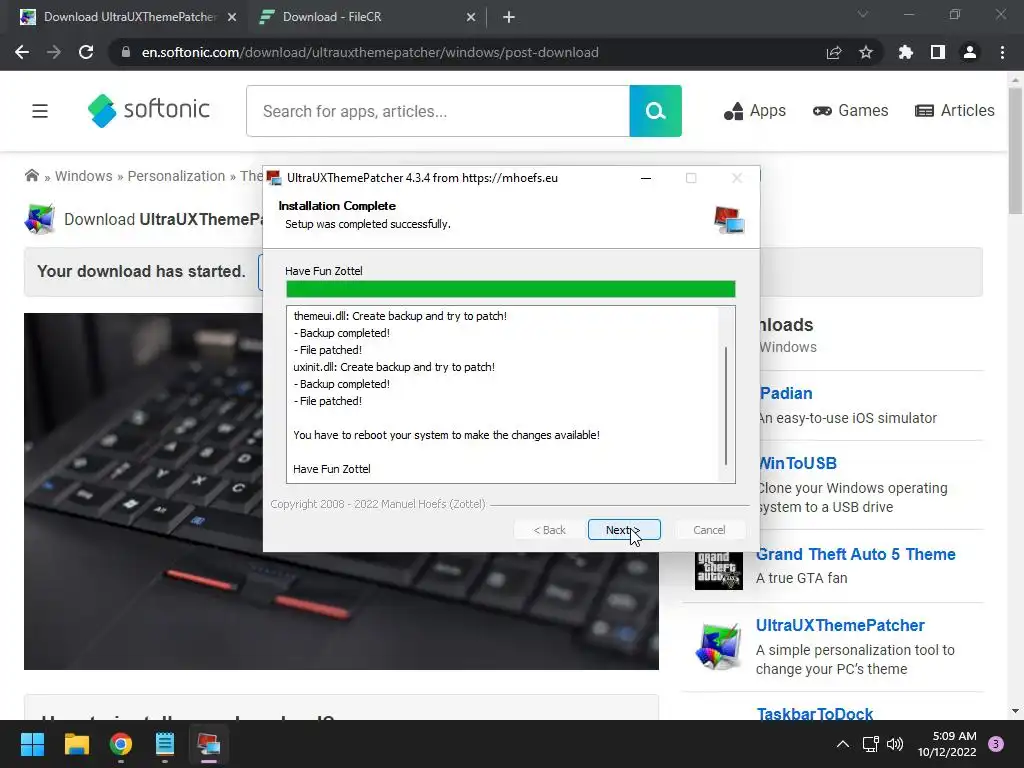This screenshot has width=1024, height=768.
Task: Open the Chrome profile icon
Action: click(970, 52)
